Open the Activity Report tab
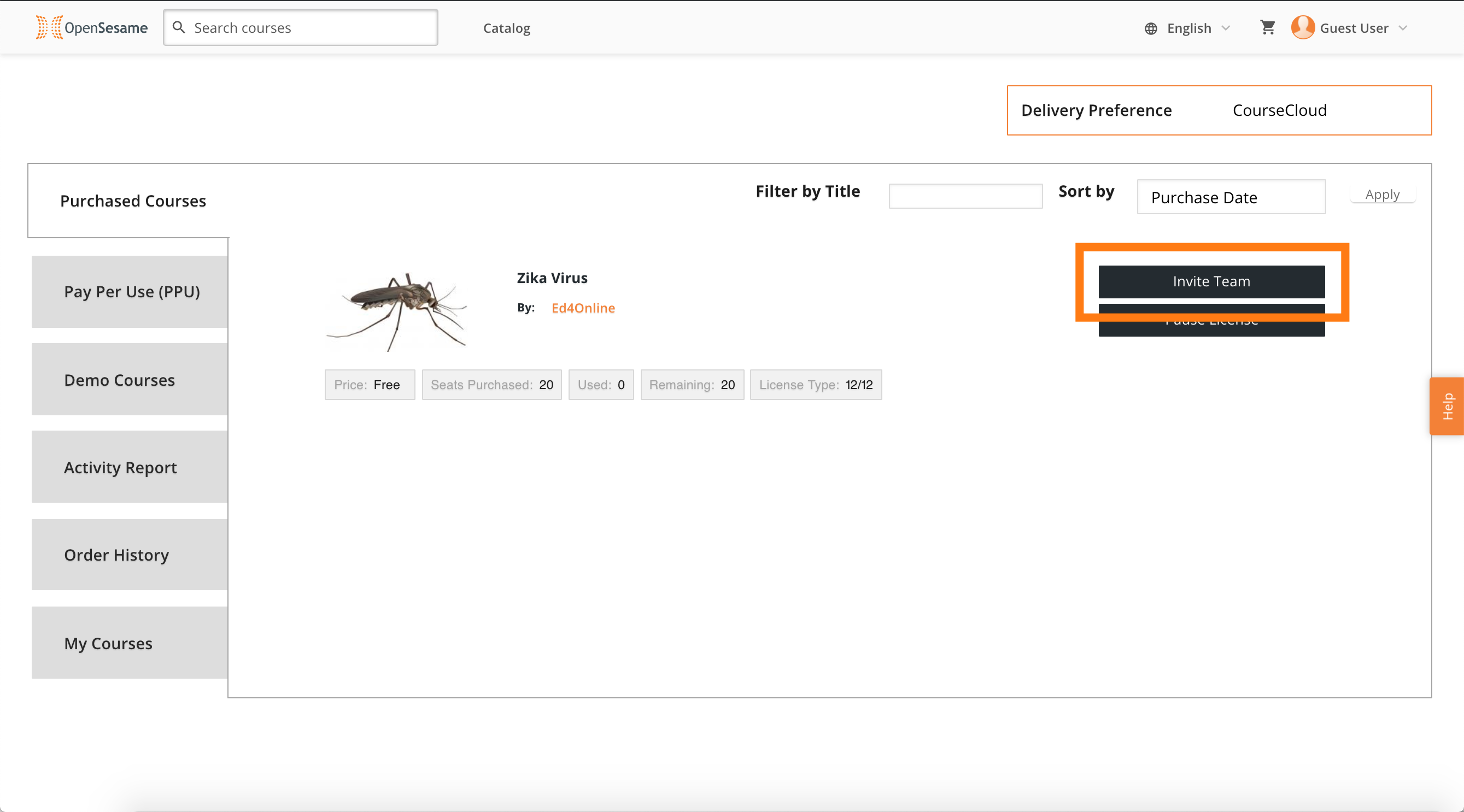 coord(130,467)
